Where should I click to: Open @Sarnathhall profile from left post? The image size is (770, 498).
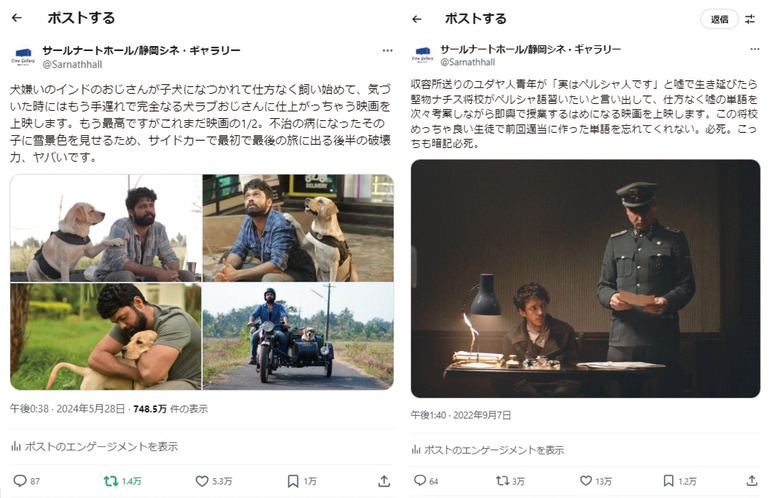(72, 64)
